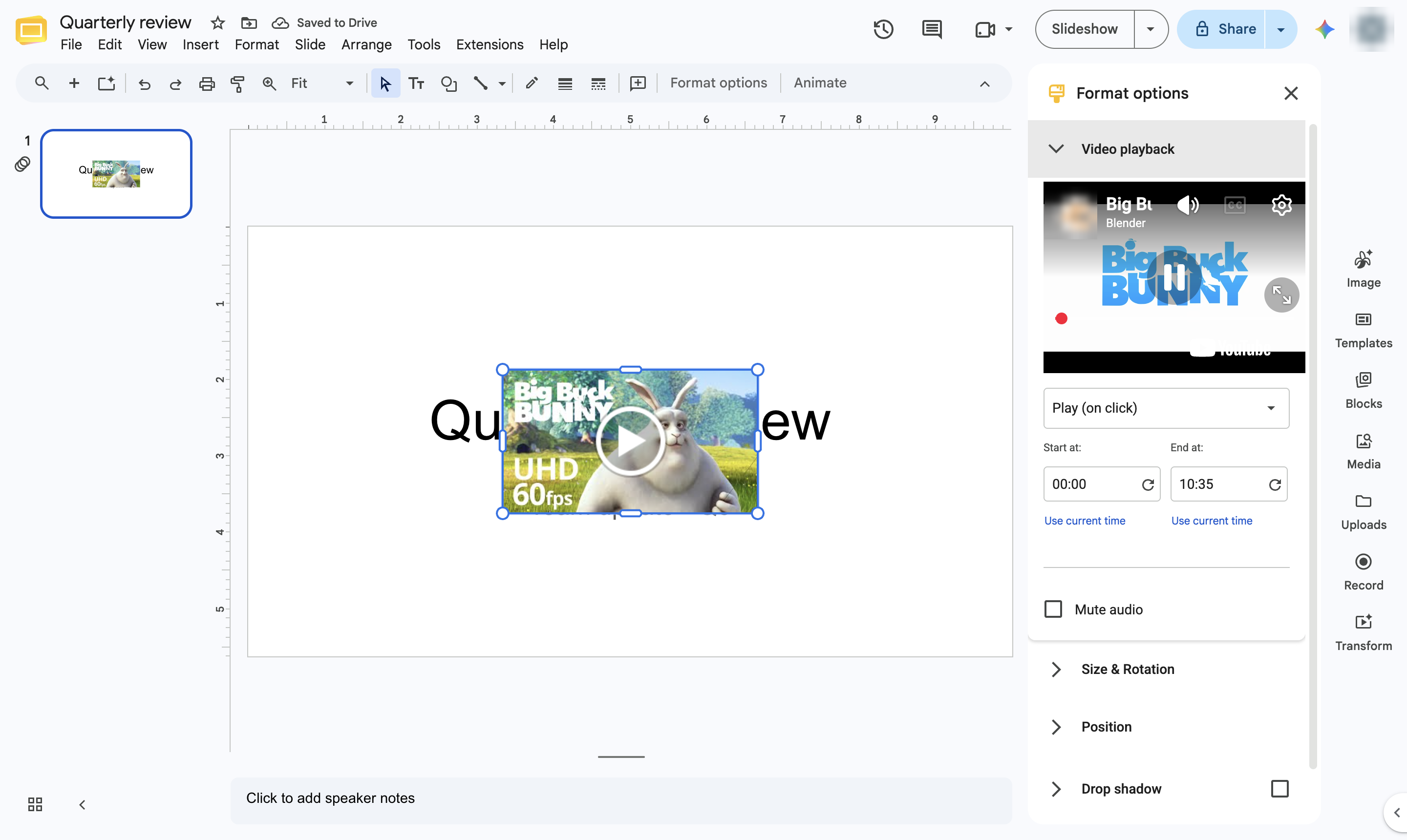1407x840 pixels.
Task: Open grid view icon at bottom left
Action: coord(35,804)
